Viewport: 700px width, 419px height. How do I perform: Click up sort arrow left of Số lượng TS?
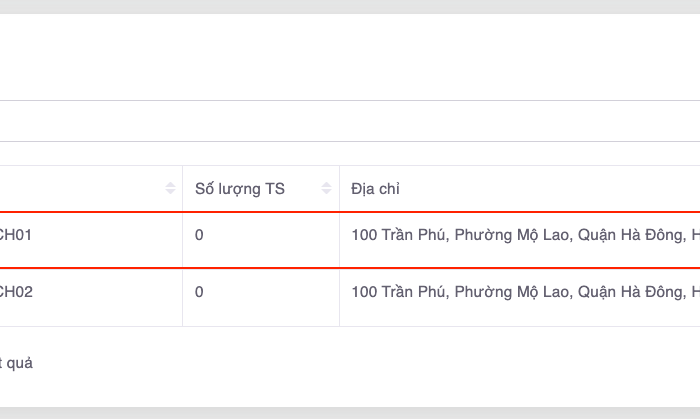[170, 185]
